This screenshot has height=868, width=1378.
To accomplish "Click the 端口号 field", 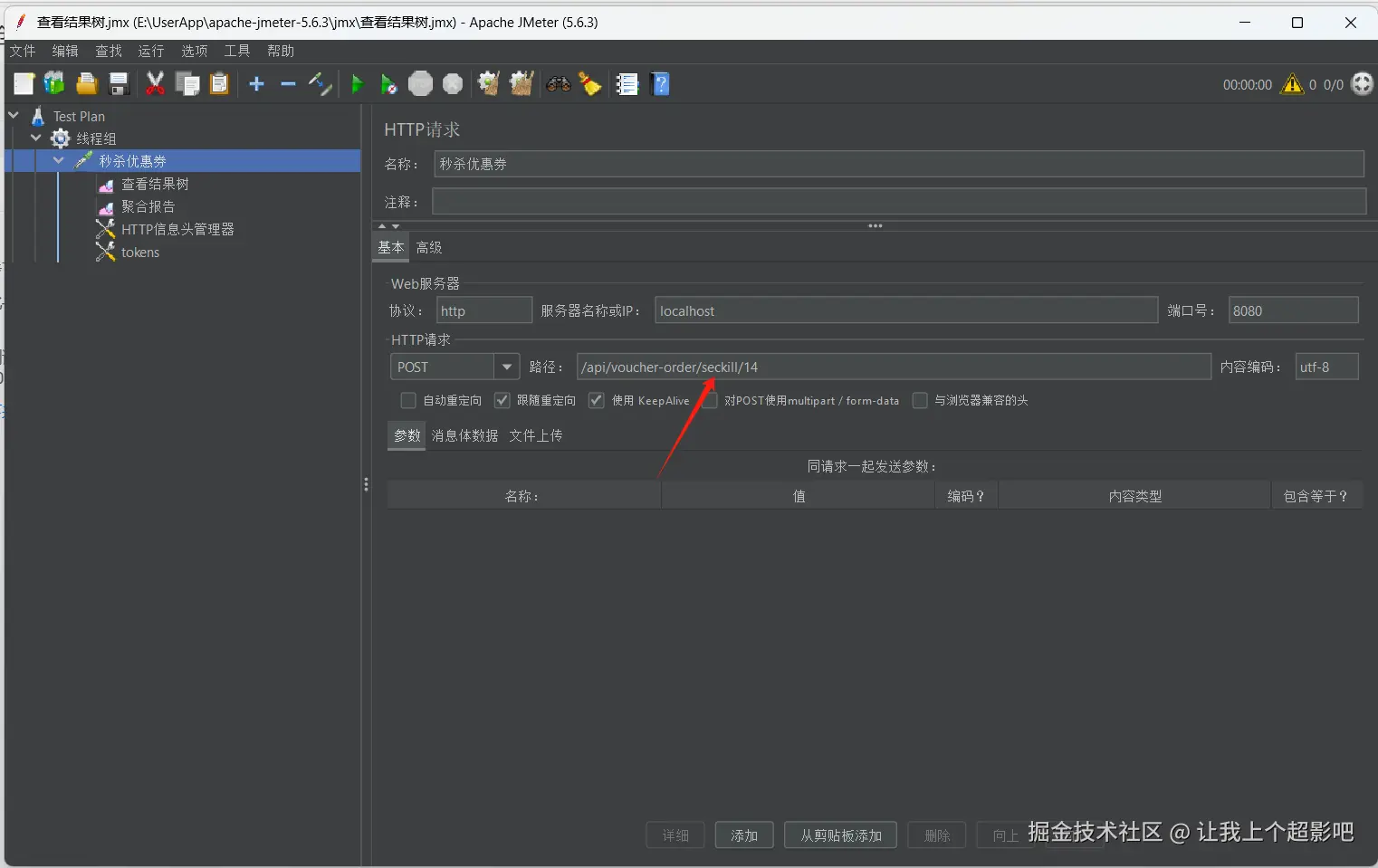I will tap(1293, 310).
